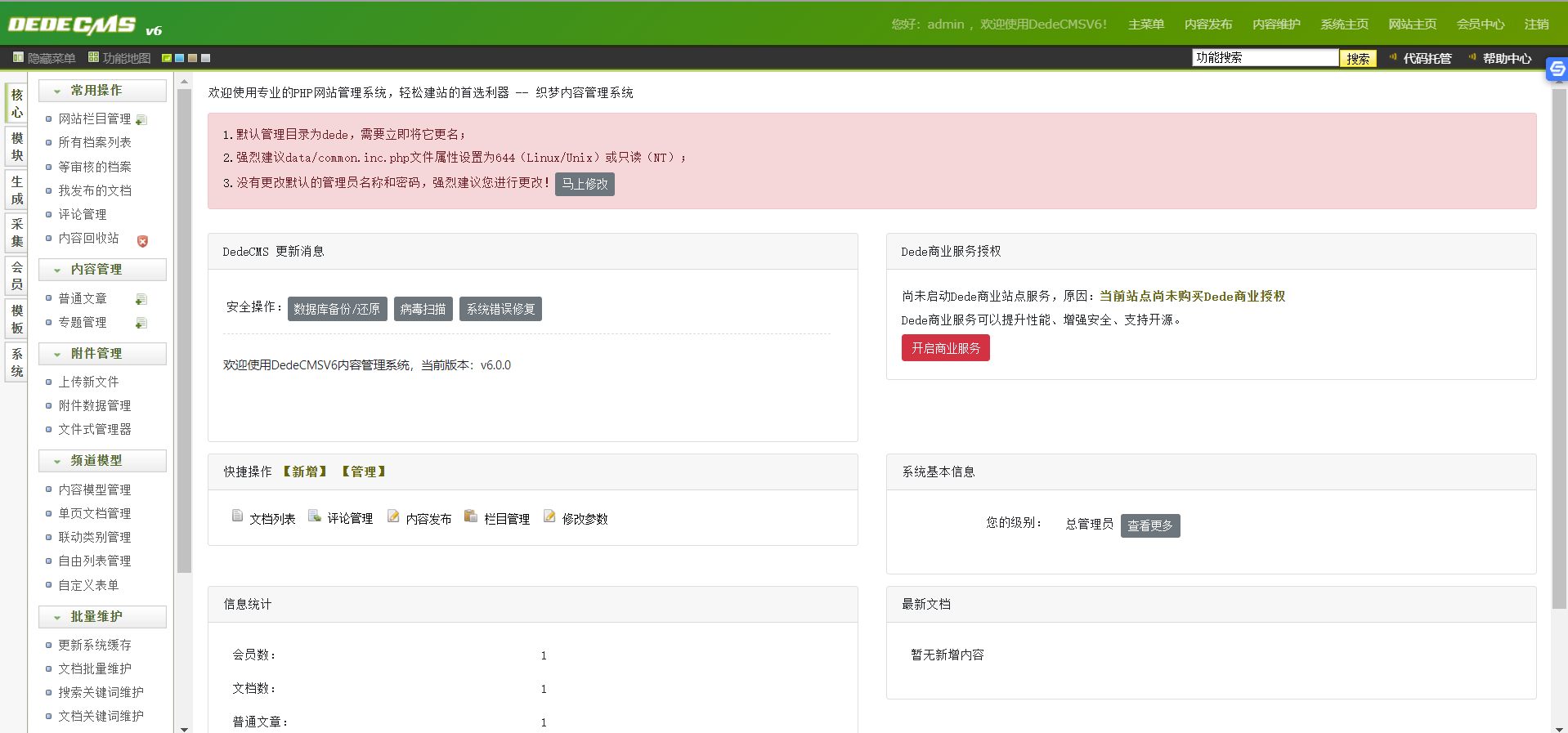Collapse the 频道模型 menu section
The width and height of the screenshot is (1568, 733).
pos(57,462)
